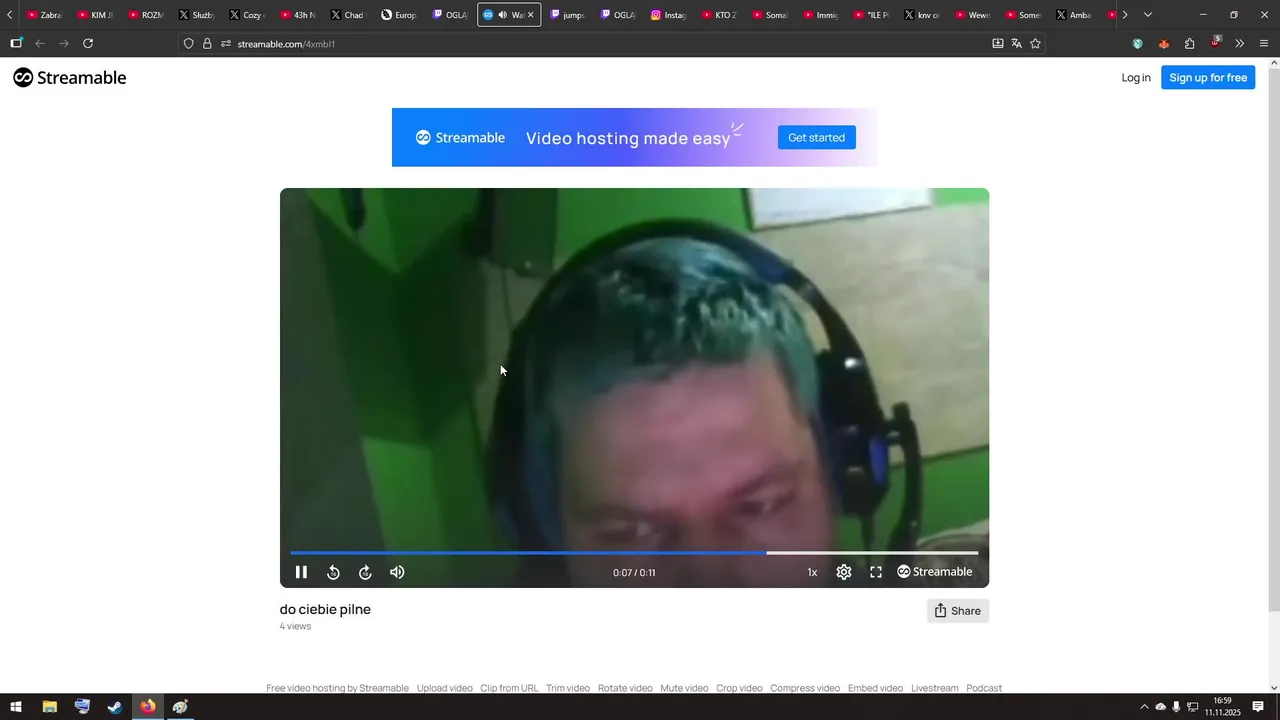
Task: List all open tabs
Action: click(1147, 15)
